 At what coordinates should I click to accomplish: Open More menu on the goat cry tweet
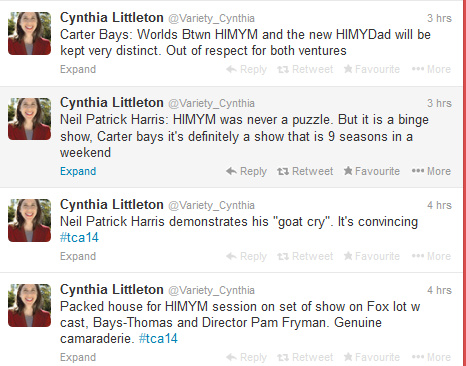(431, 256)
